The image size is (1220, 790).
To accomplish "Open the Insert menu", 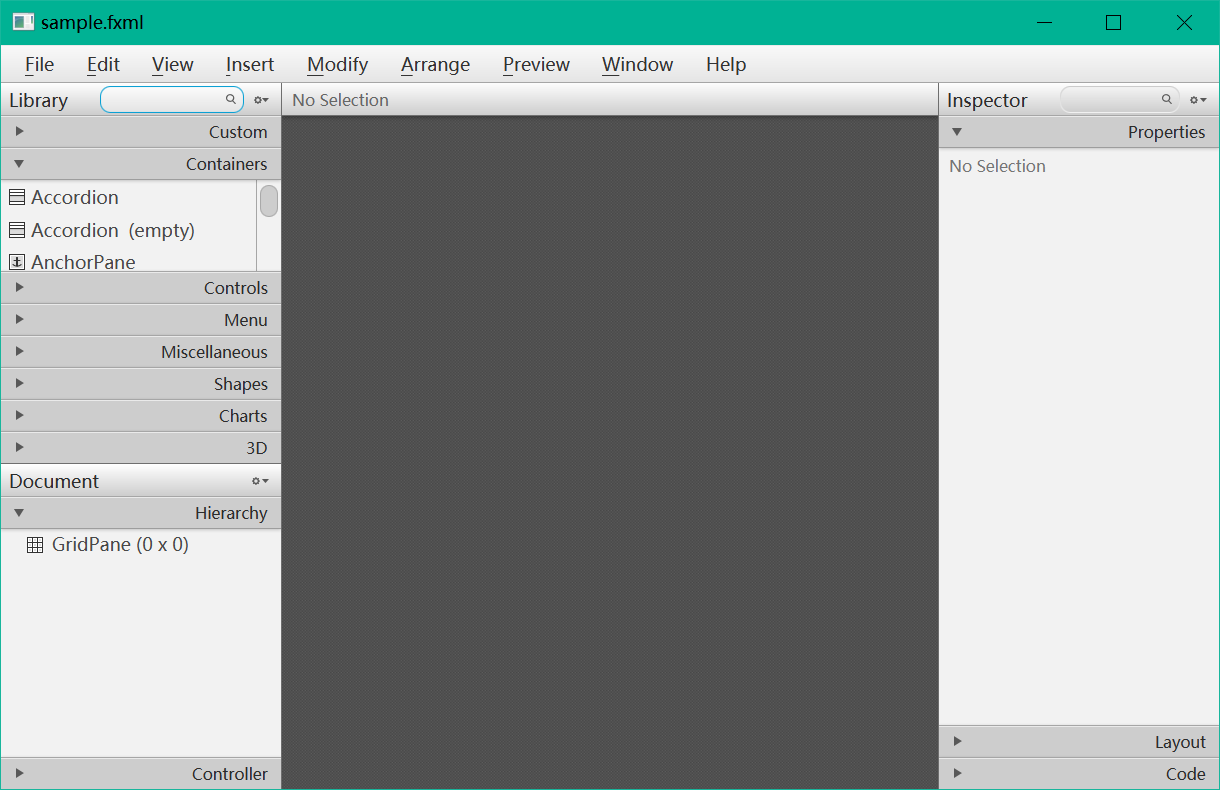I will coord(250,64).
